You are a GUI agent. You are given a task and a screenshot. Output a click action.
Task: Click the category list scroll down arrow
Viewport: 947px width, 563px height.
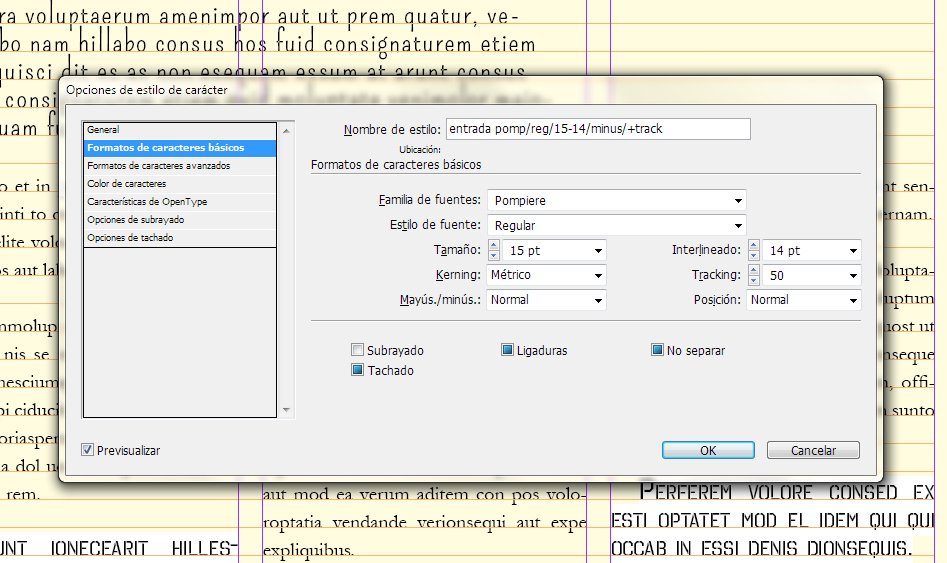tap(286, 410)
